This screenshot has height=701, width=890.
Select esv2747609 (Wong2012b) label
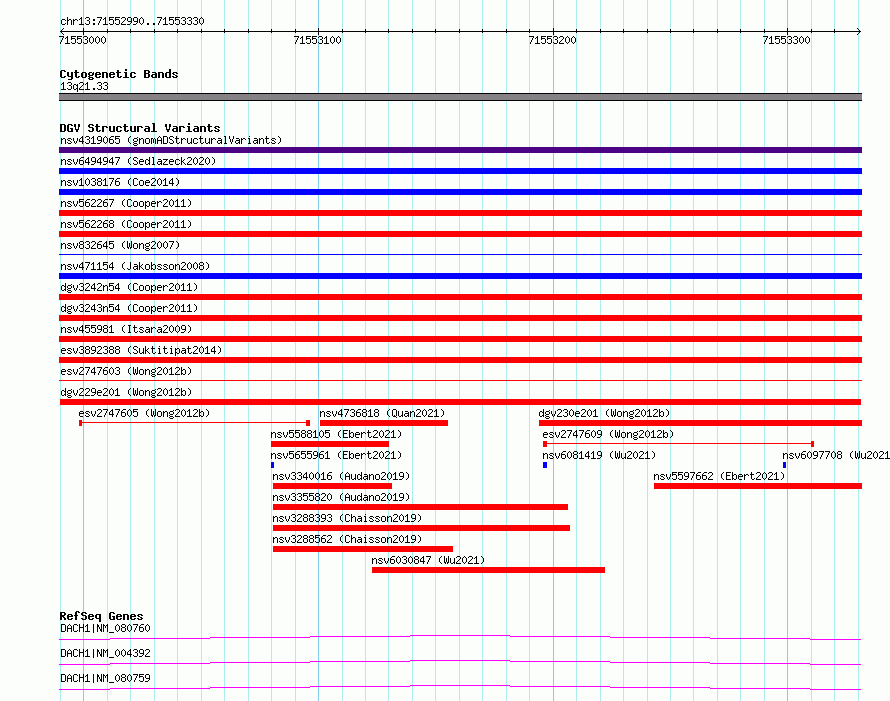click(x=608, y=434)
